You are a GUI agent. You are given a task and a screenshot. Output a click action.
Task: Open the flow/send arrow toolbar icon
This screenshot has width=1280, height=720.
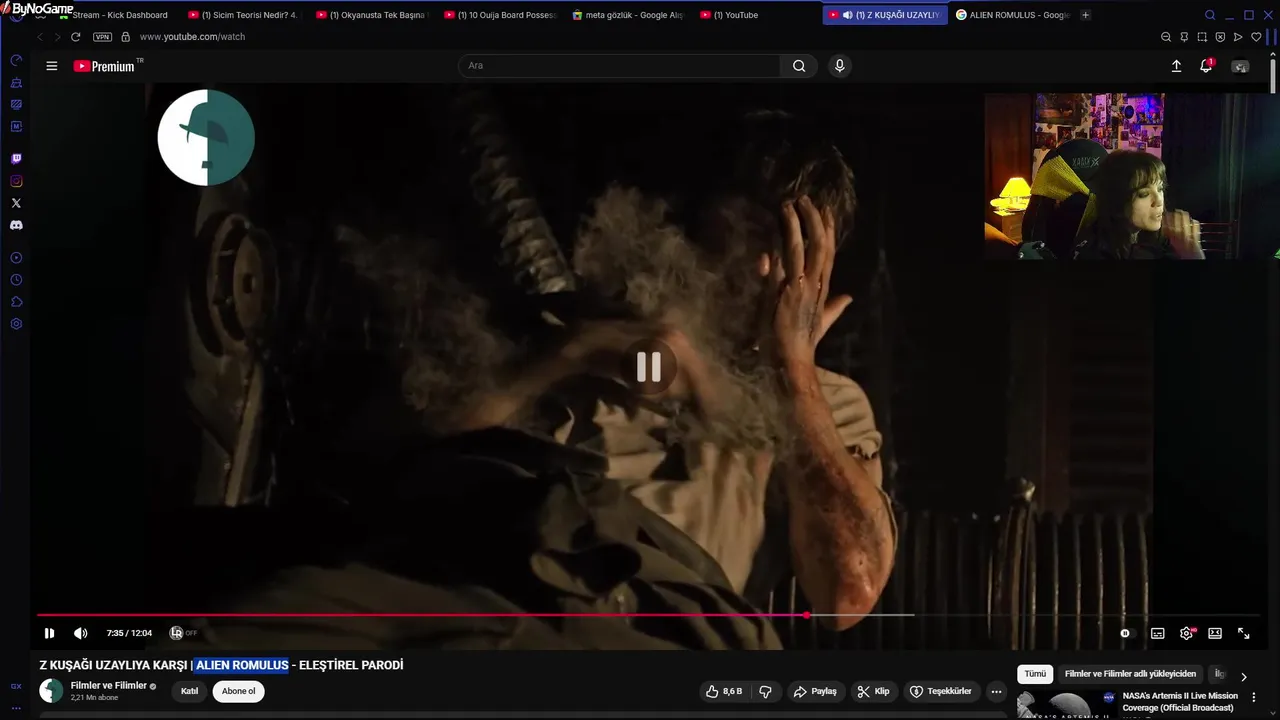1238,37
